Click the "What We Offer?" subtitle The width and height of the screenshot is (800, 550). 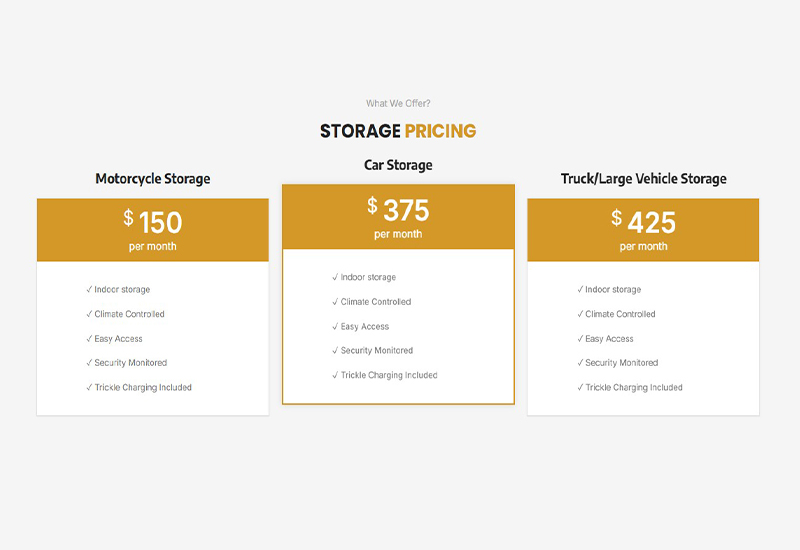point(398,103)
